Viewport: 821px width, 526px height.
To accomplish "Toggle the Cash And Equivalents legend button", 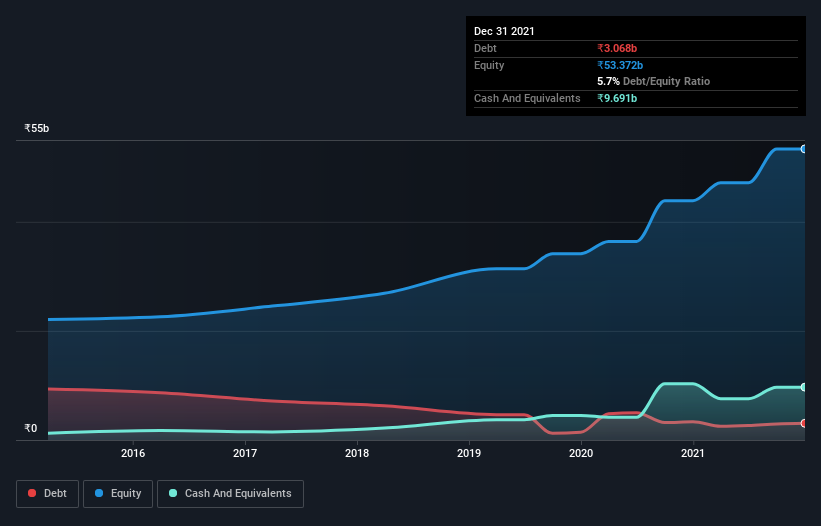I will pyautogui.click(x=230, y=494).
